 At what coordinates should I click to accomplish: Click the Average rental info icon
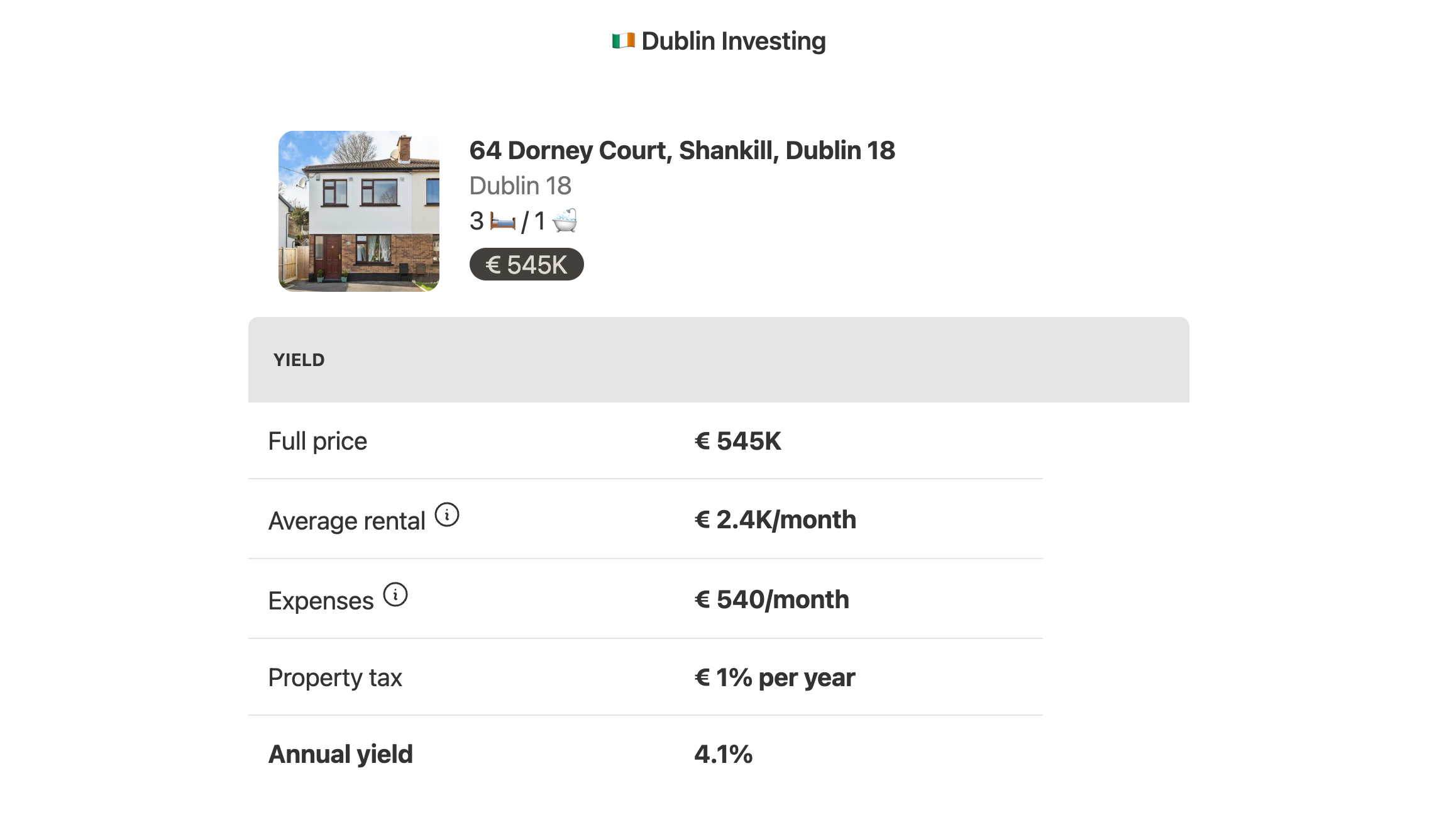pyautogui.click(x=447, y=515)
